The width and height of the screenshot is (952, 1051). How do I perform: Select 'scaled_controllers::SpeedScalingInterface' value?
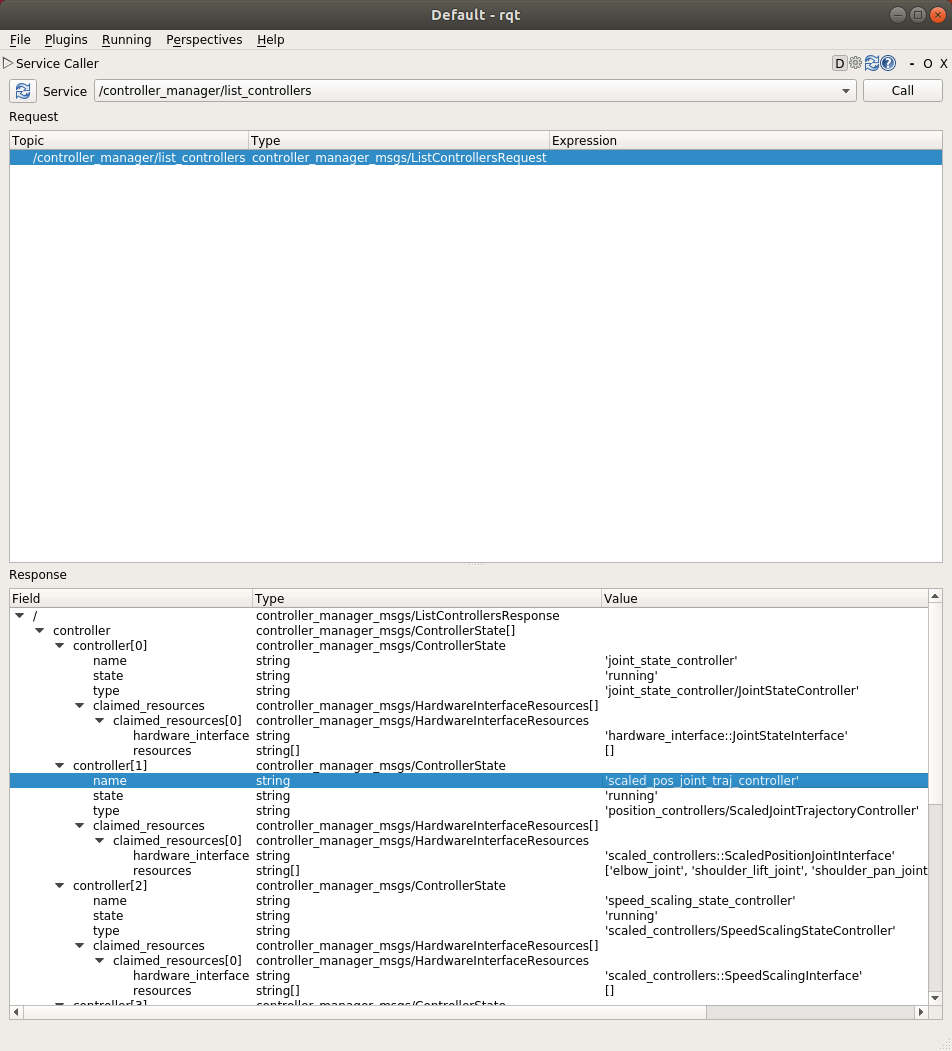(733, 976)
